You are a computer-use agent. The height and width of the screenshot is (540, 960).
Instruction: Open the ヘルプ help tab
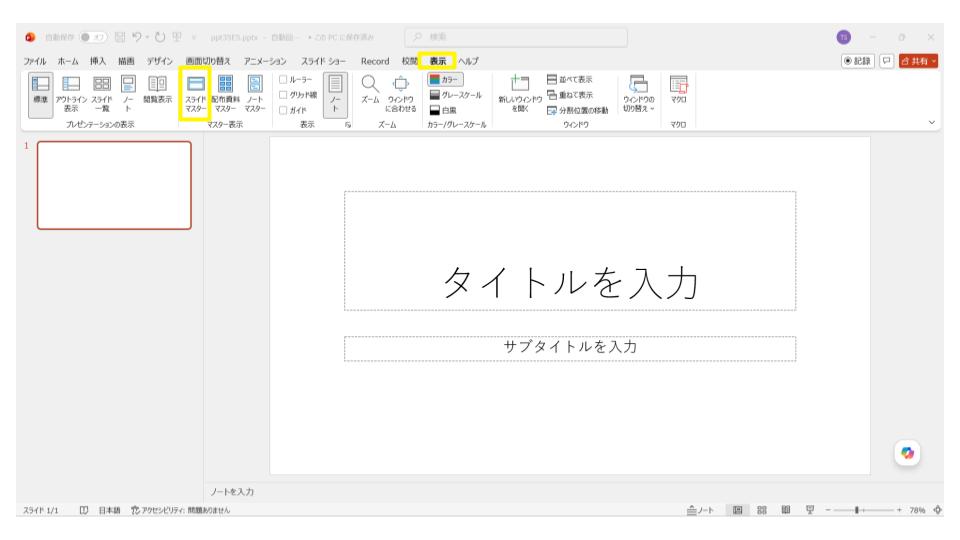point(468,61)
